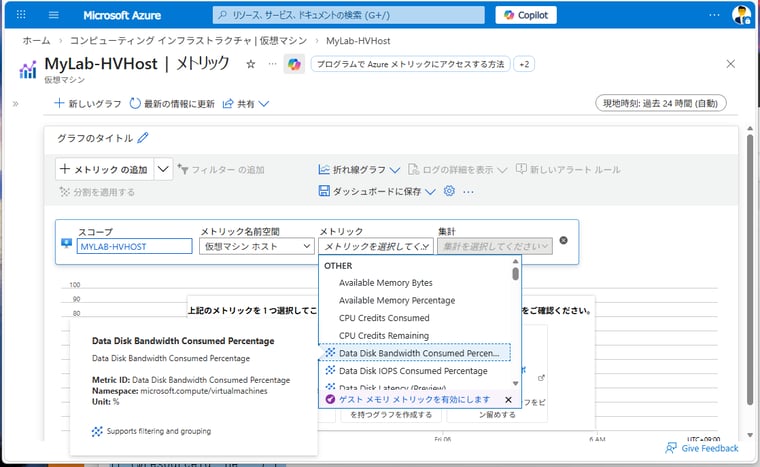The height and width of the screenshot is (467, 760).
Task: Click the purple icon in guest memory banner
Action: [330, 399]
